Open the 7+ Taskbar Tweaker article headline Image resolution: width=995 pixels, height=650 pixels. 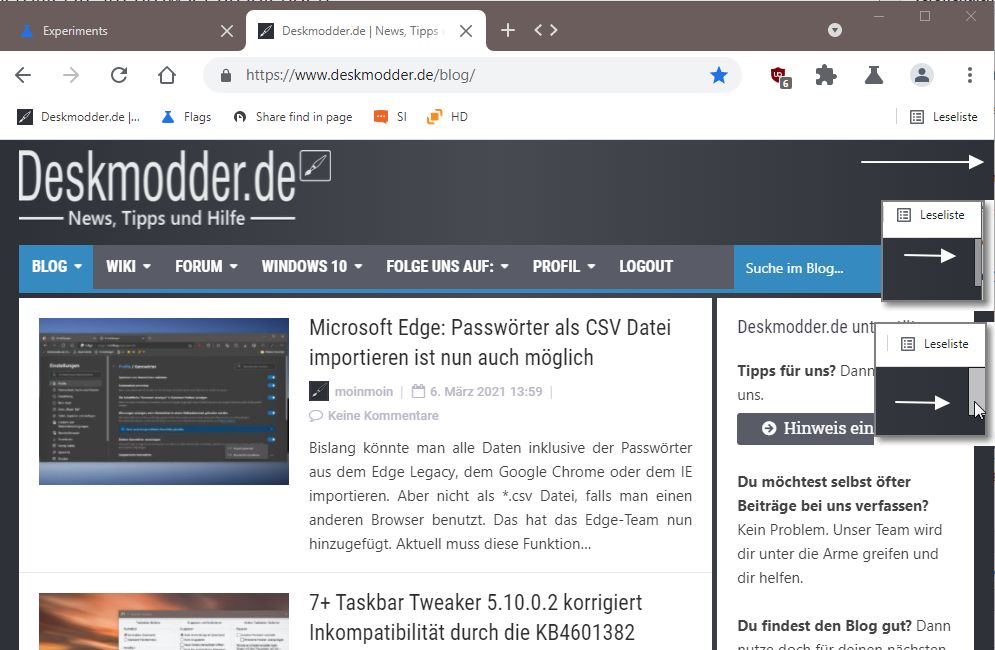(476, 617)
